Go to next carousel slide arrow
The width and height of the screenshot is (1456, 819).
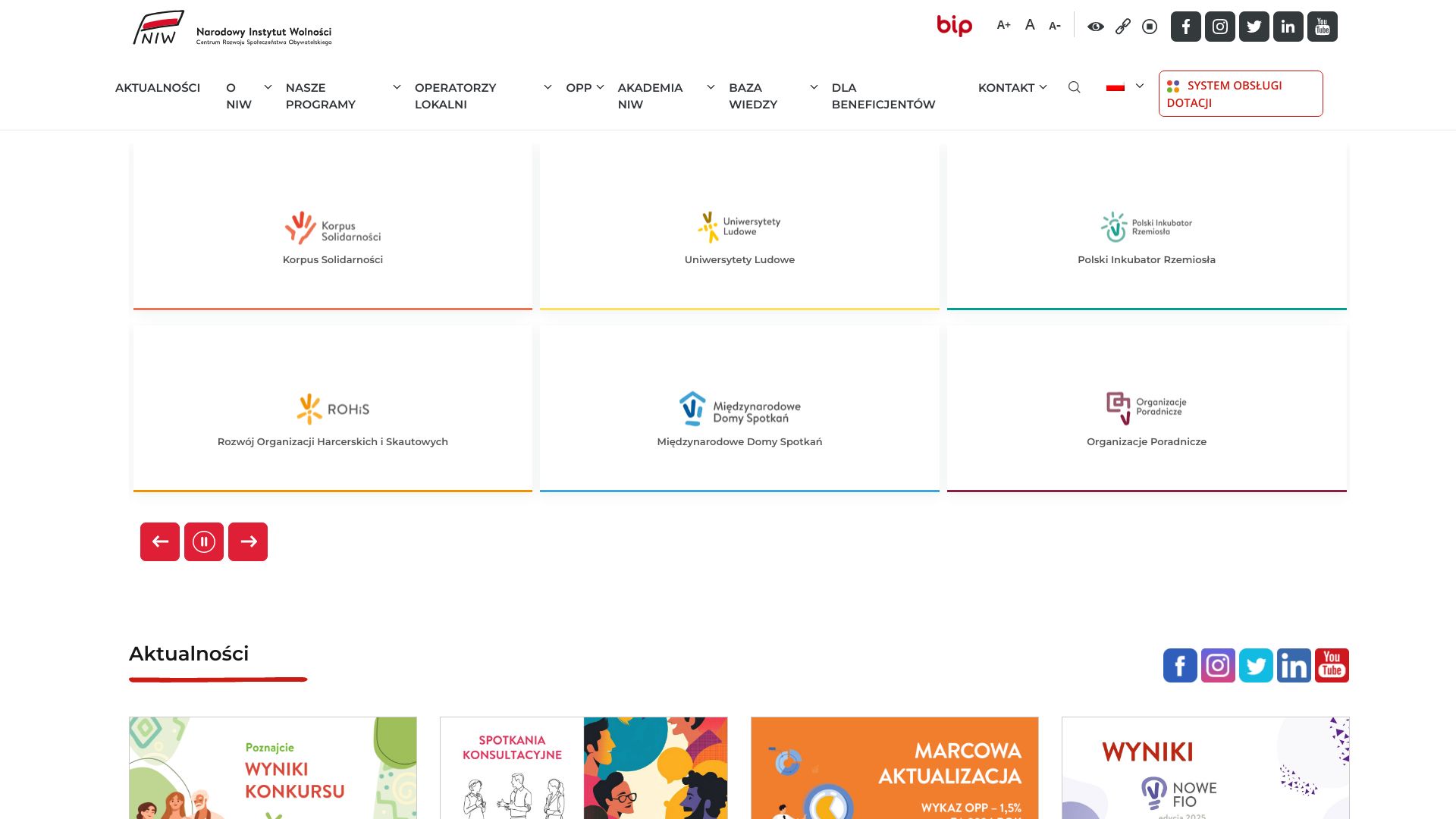tap(248, 541)
